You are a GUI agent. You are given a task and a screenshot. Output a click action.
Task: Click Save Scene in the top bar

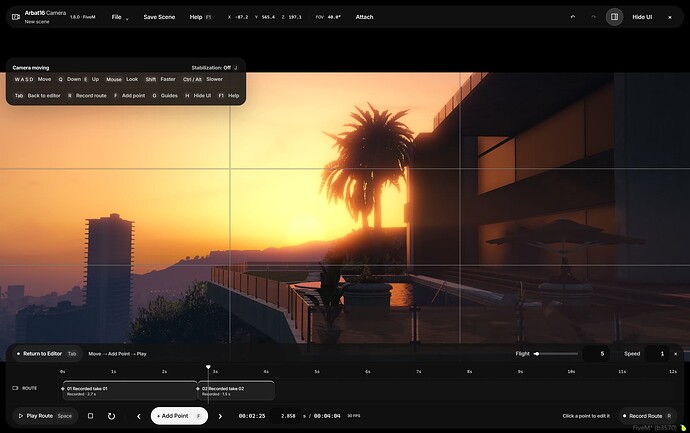pyautogui.click(x=159, y=17)
